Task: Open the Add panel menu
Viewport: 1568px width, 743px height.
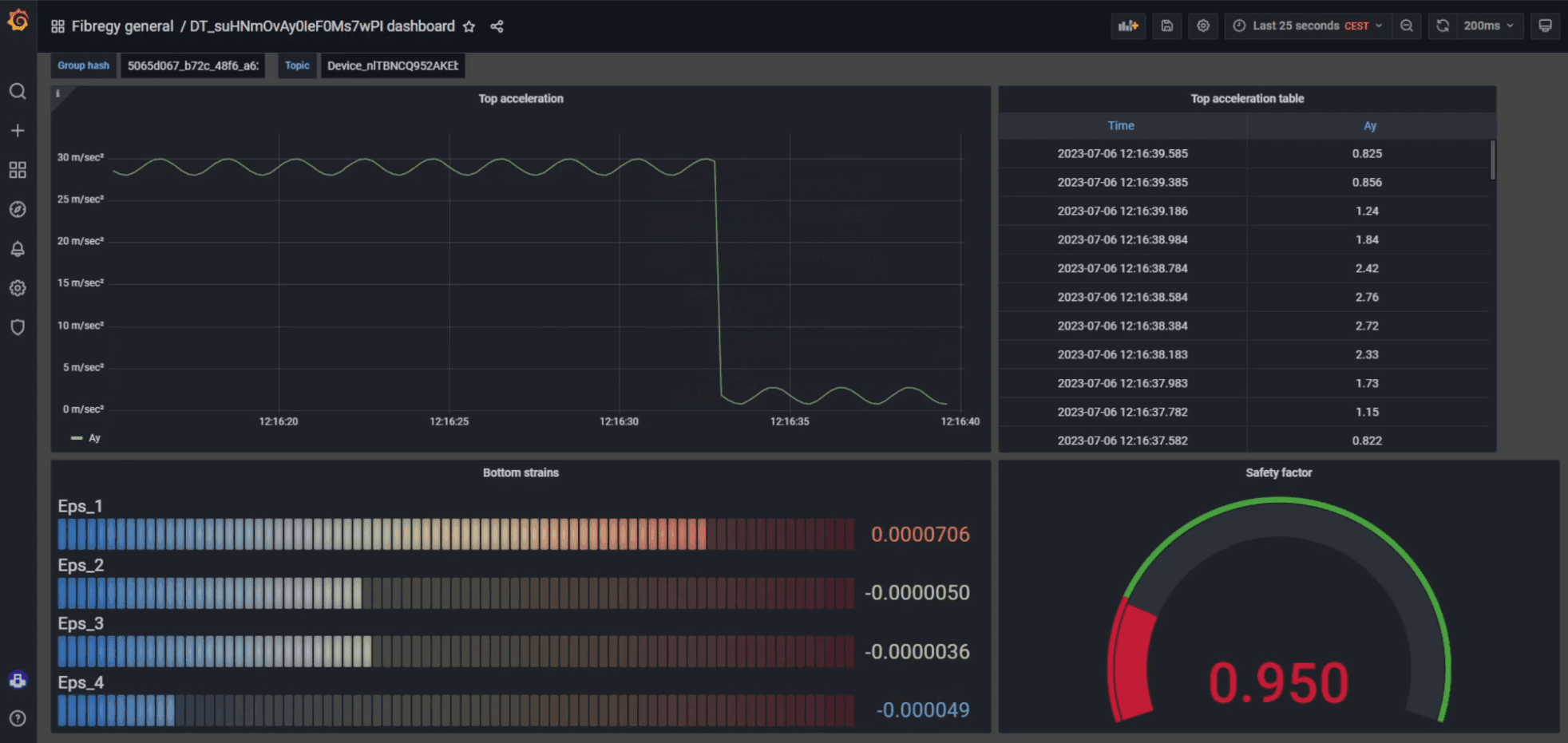Action: coord(1128,26)
